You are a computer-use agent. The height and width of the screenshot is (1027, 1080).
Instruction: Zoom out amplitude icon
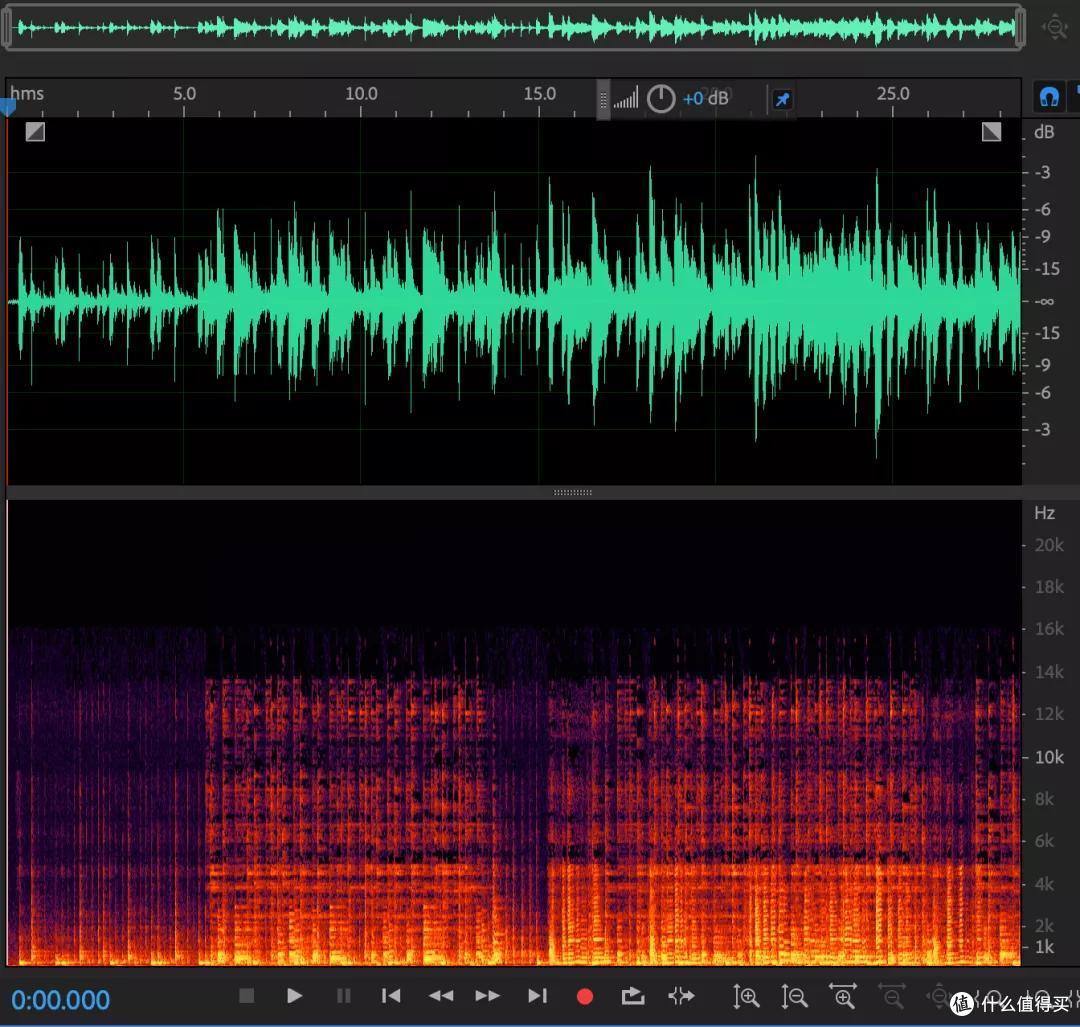click(794, 997)
